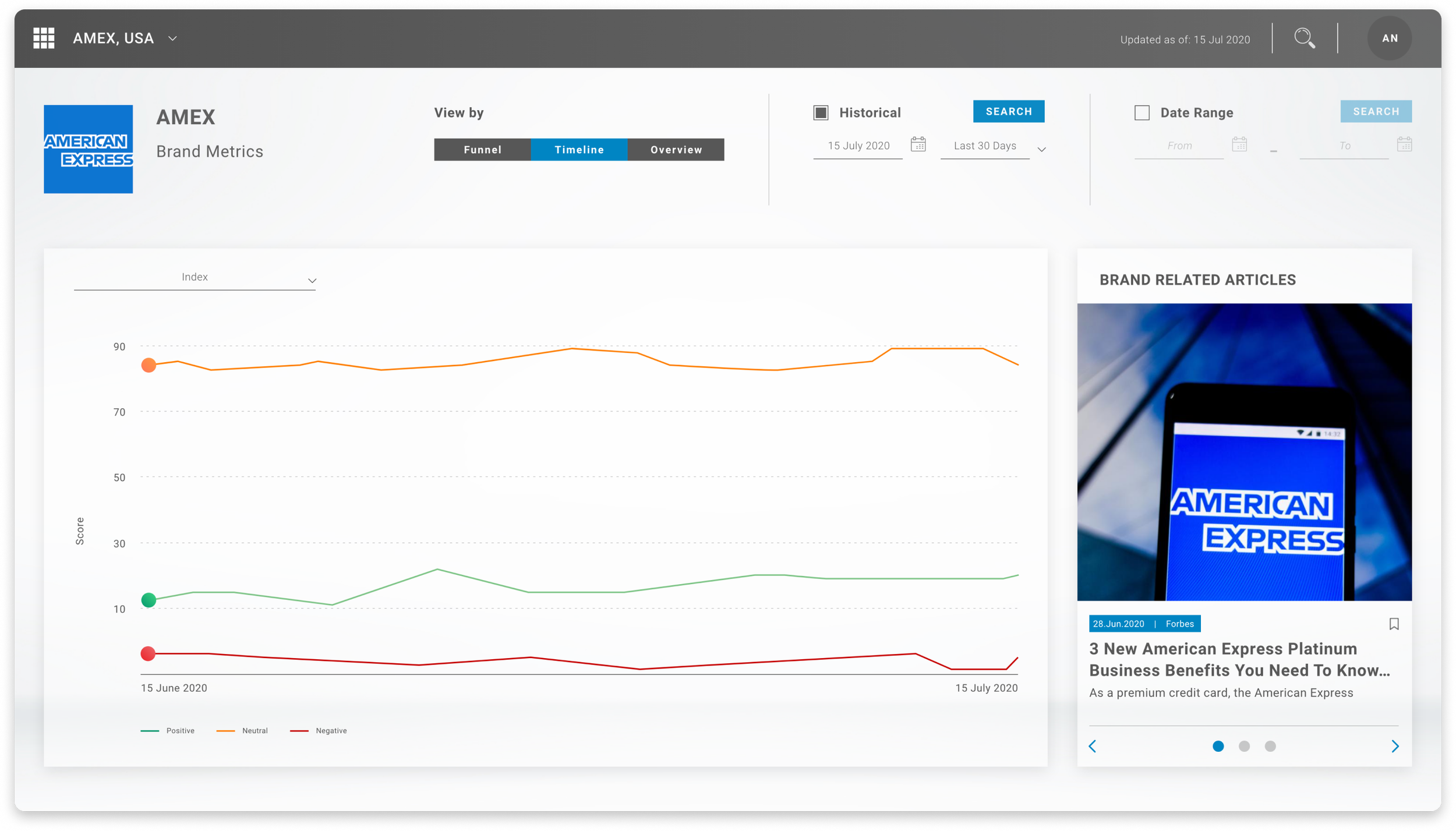Viewport: 1456px width, 831px height.
Task: Open the app grid menu icon
Action: [x=44, y=38]
